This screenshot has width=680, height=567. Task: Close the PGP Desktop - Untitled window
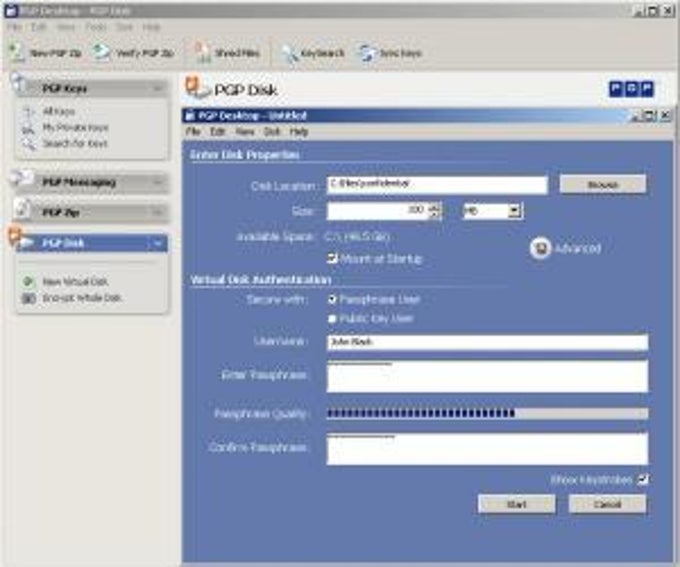coord(665,115)
